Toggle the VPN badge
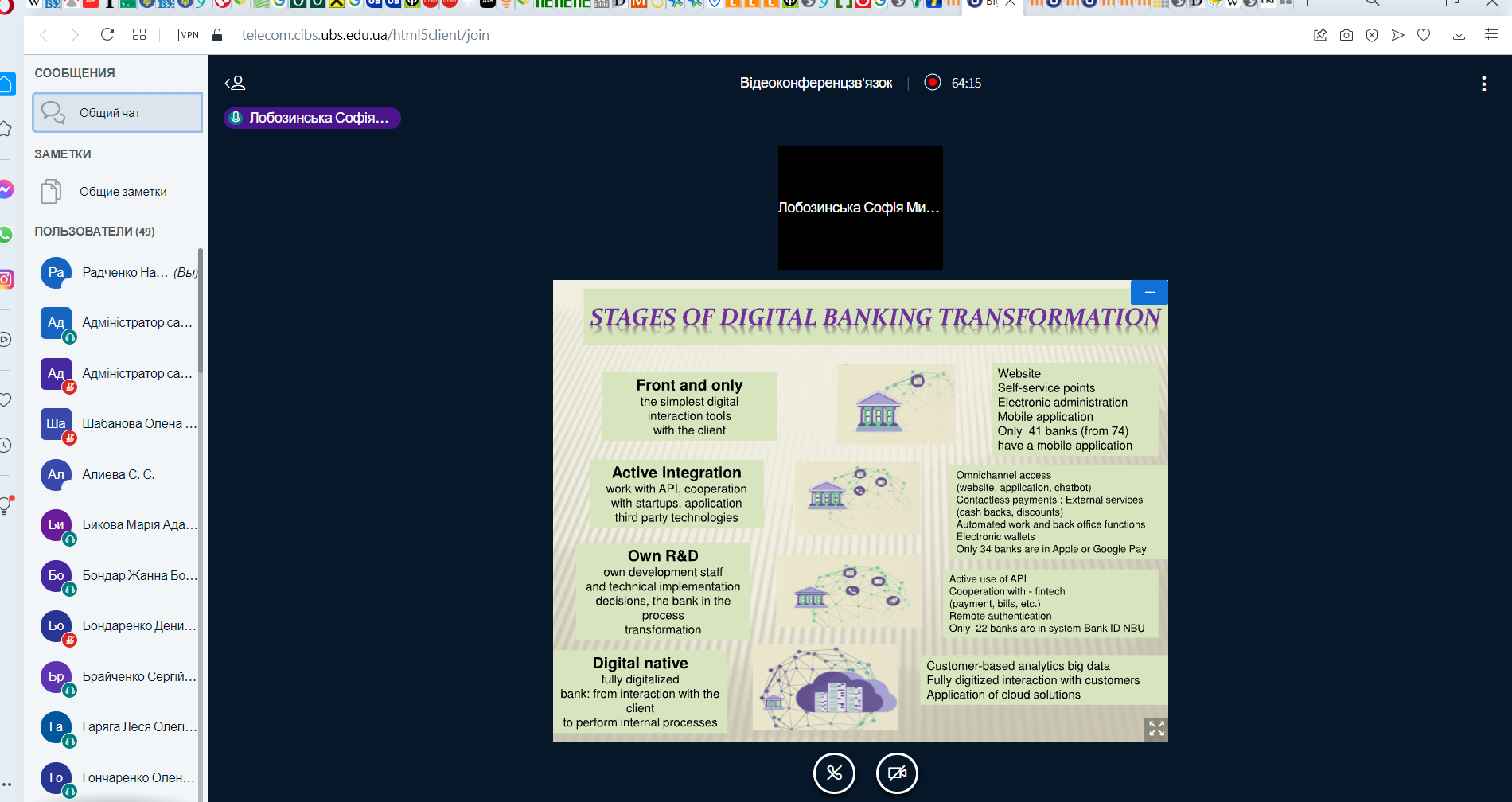The image size is (1512, 802). 189,35
